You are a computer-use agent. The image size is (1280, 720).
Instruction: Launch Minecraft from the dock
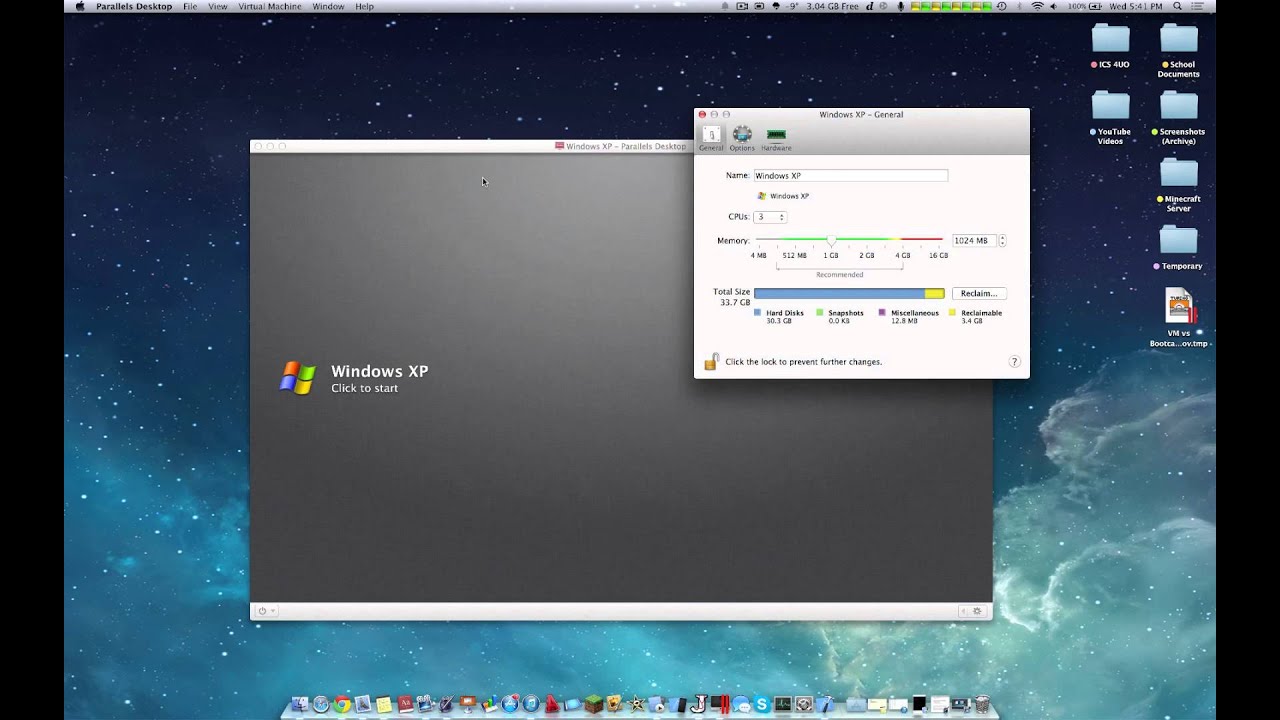point(594,704)
